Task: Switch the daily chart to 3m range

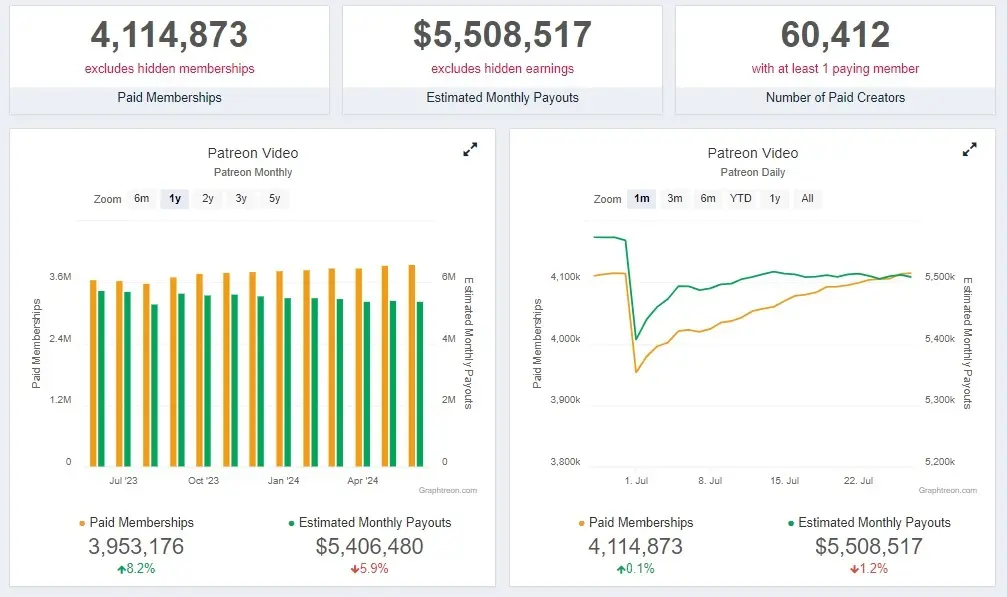Action: pos(674,199)
